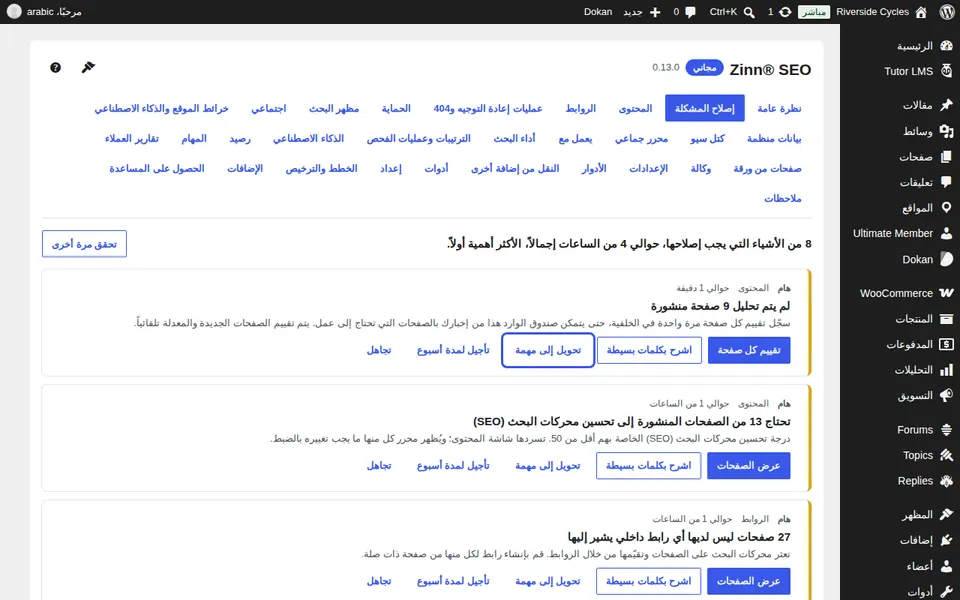
Task: Click the help question mark icon
Action: pyautogui.click(x=55, y=67)
